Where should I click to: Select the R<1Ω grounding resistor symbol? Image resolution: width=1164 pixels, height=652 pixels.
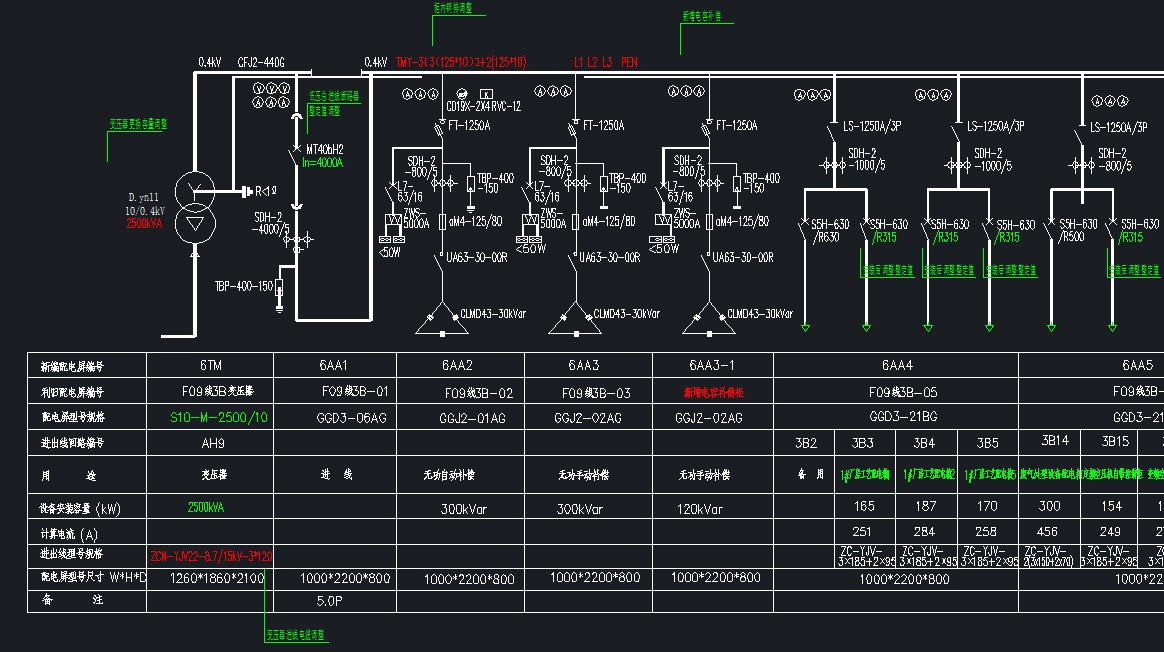point(259,192)
